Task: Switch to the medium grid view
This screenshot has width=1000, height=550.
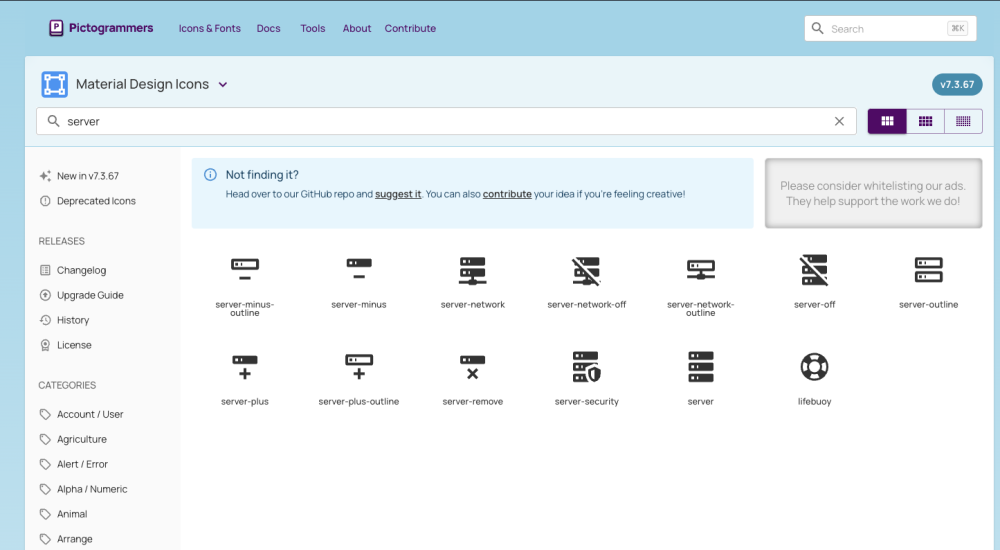Action: (925, 121)
